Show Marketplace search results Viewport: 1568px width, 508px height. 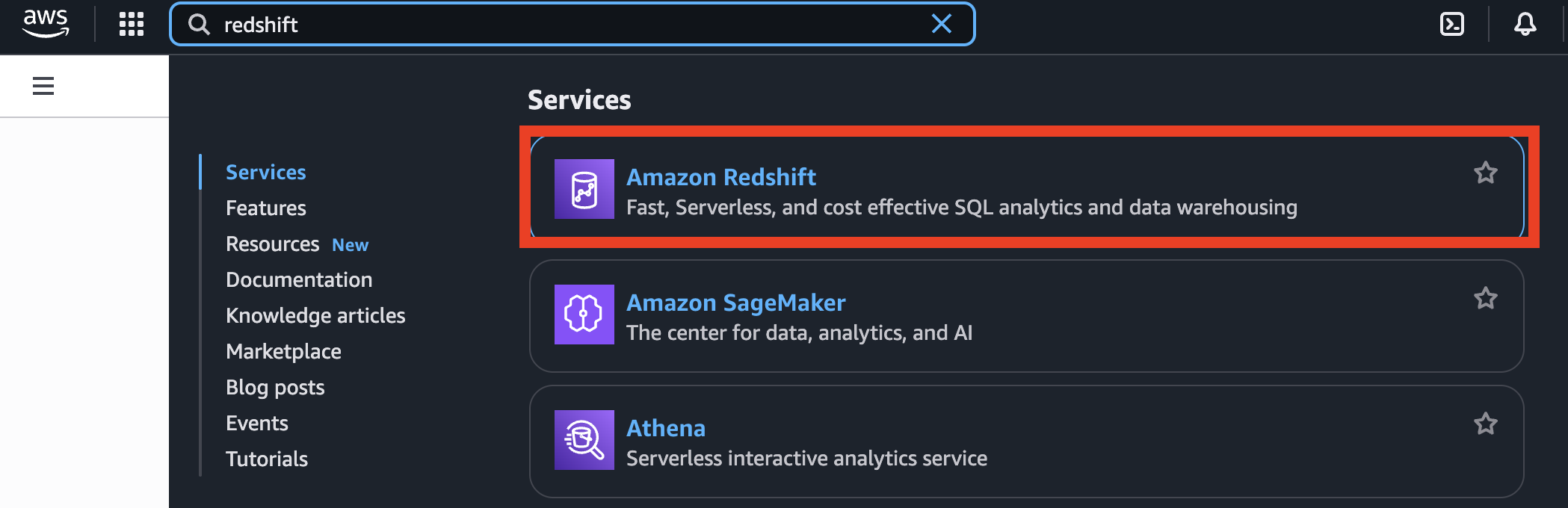coord(283,351)
